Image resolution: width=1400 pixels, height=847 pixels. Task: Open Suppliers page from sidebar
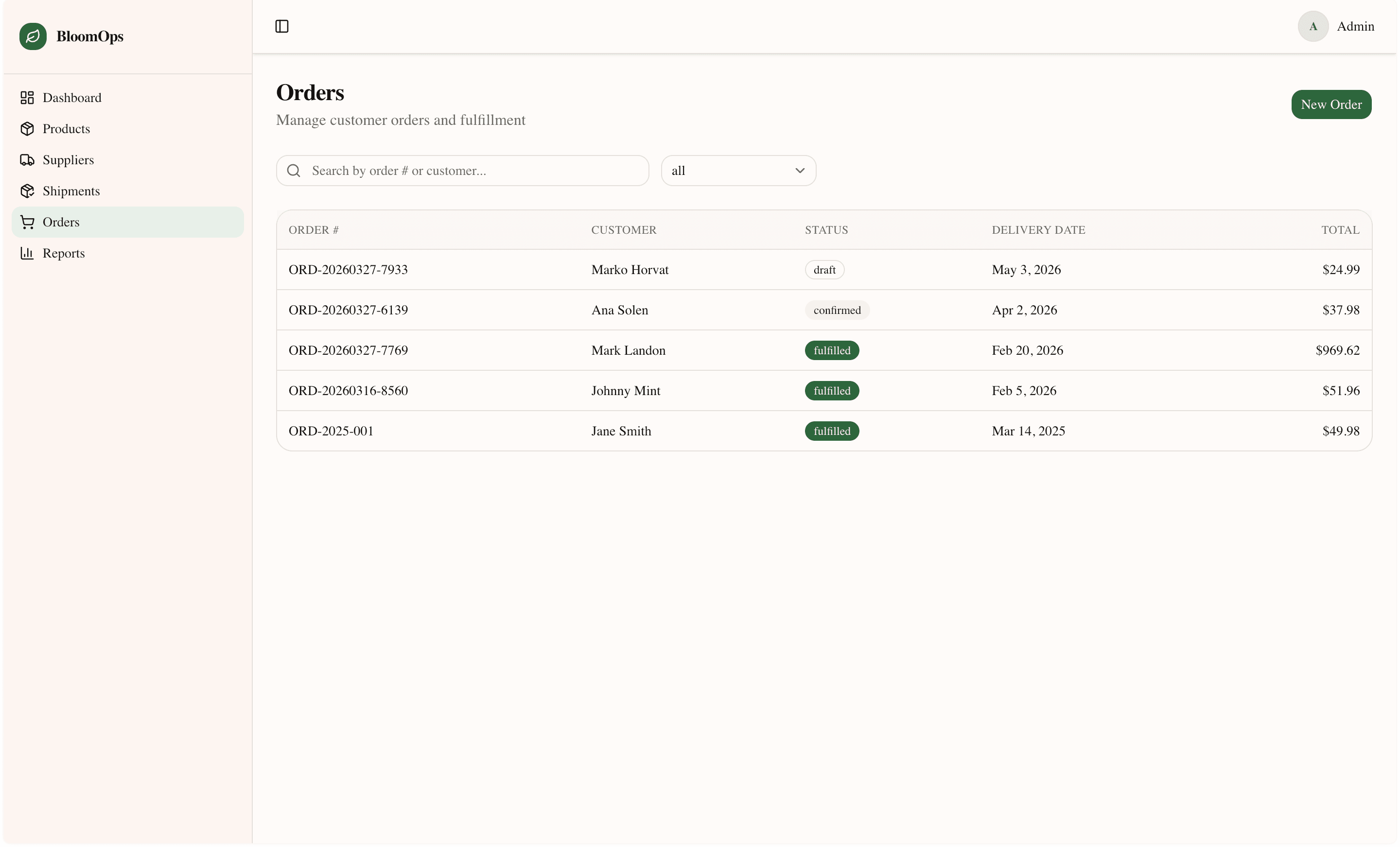tap(68, 160)
